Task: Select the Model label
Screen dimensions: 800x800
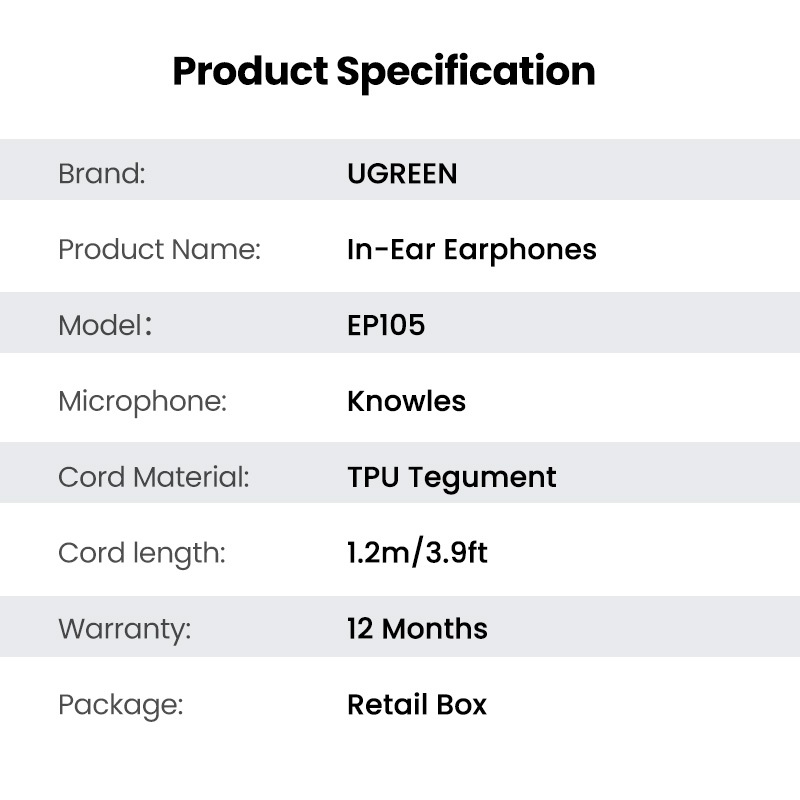Action: (105, 325)
